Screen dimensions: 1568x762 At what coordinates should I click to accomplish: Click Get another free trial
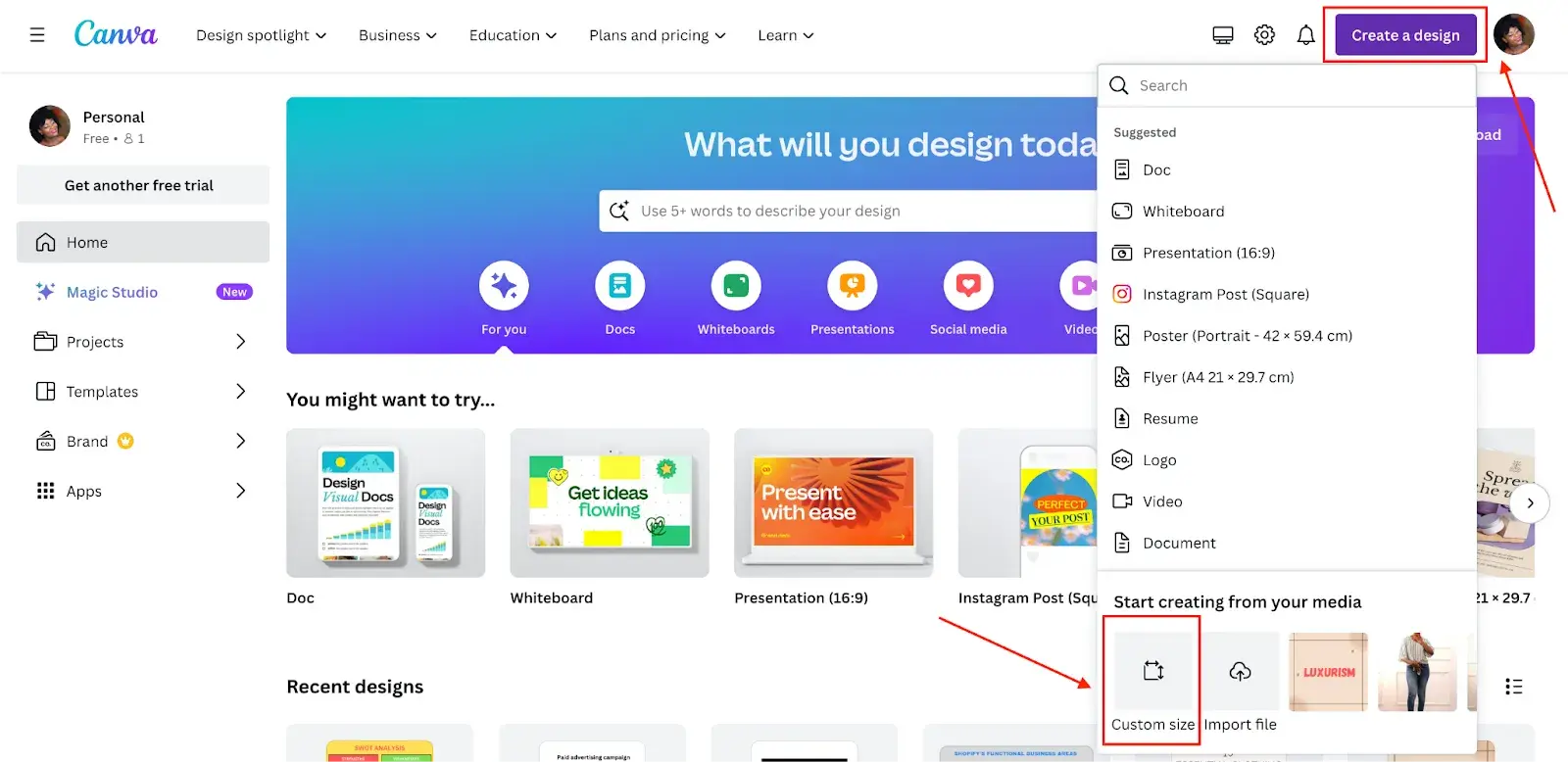[x=143, y=185]
